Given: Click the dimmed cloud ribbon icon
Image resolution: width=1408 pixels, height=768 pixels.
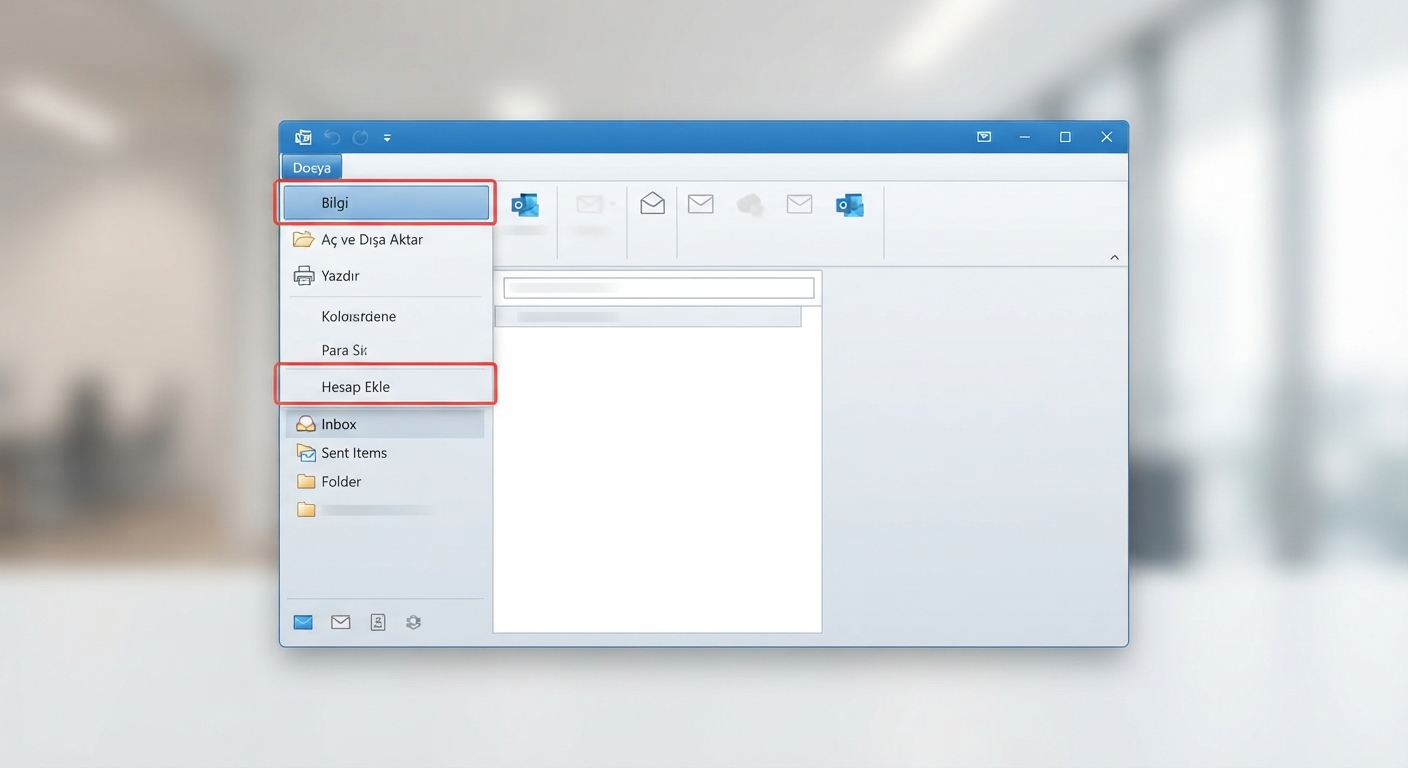Looking at the screenshot, I should point(750,205).
